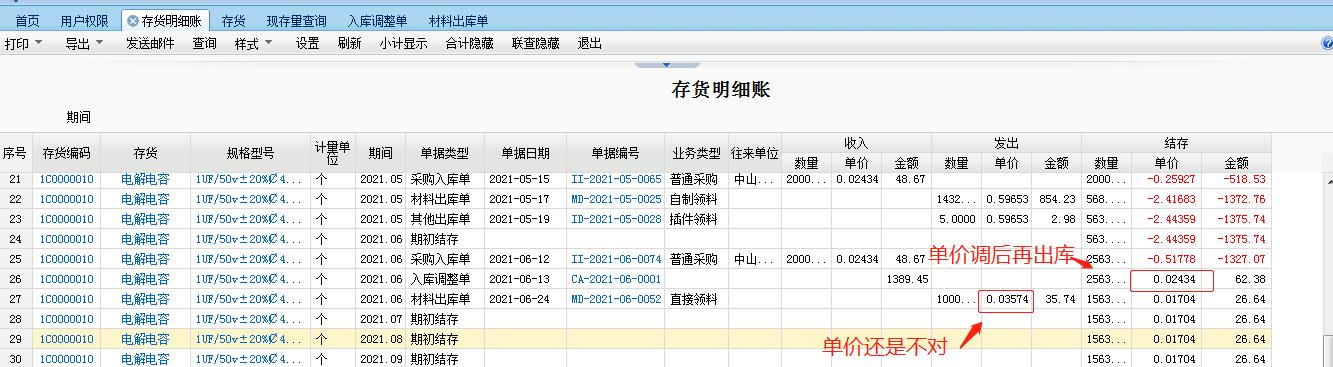Viewport: 1333px width, 367px height.
Task: Toggle 合计隐藏 in the toolbar
Action: [x=470, y=43]
